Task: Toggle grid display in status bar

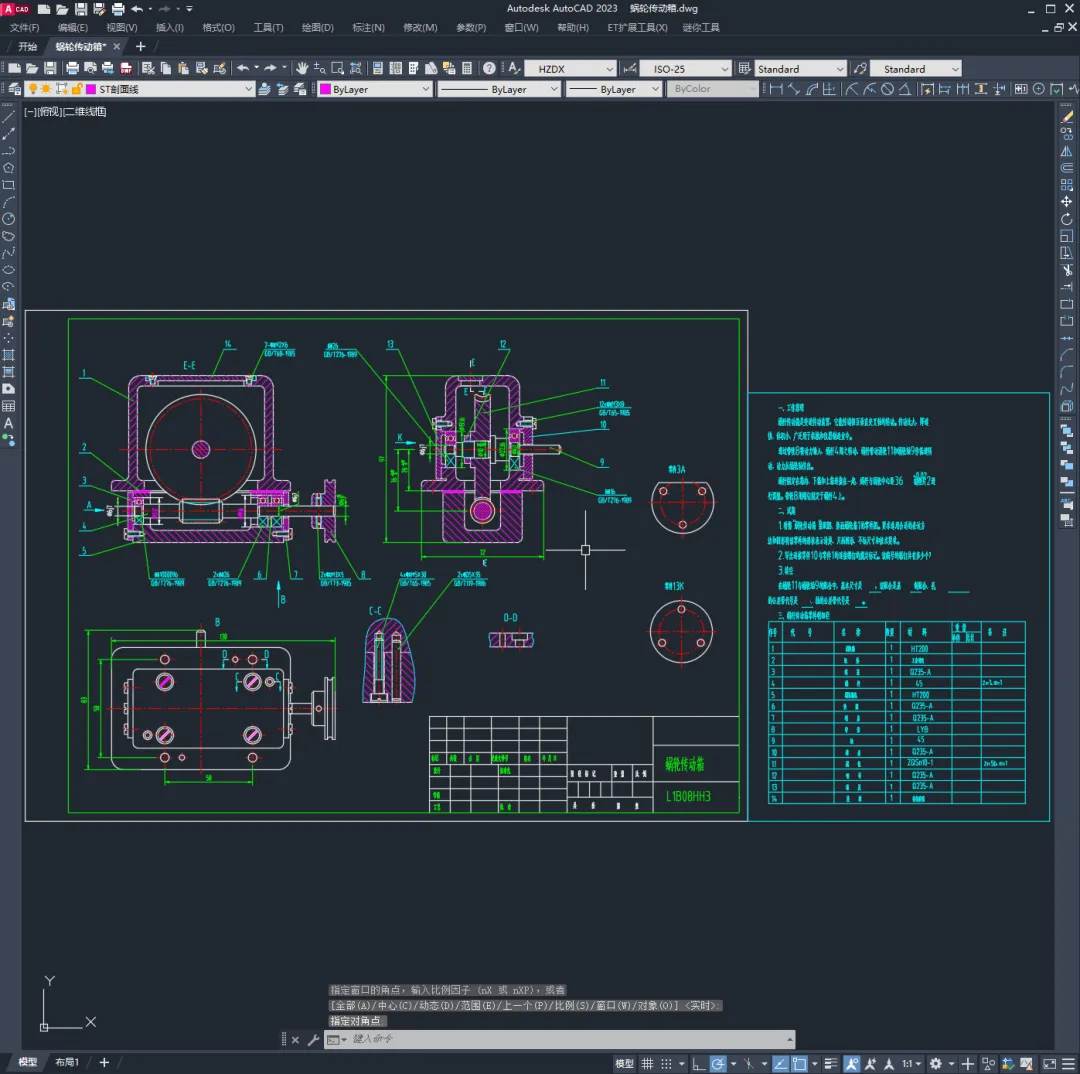Action: tap(649, 1063)
